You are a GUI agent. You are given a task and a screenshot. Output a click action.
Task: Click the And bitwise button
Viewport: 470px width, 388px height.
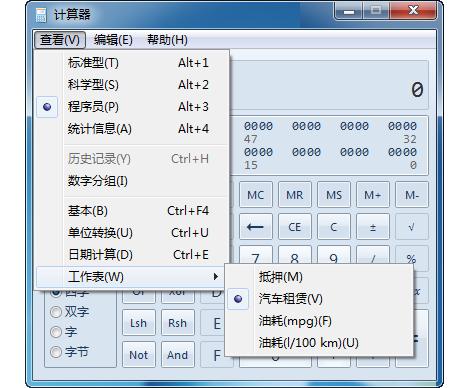(x=178, y=355)
